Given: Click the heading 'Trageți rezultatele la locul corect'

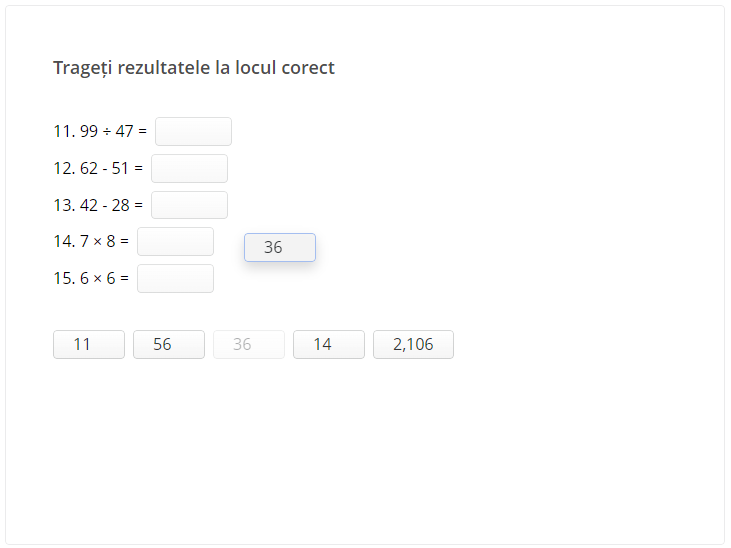Looking at the screenshot, I should (x=194, y=68).
